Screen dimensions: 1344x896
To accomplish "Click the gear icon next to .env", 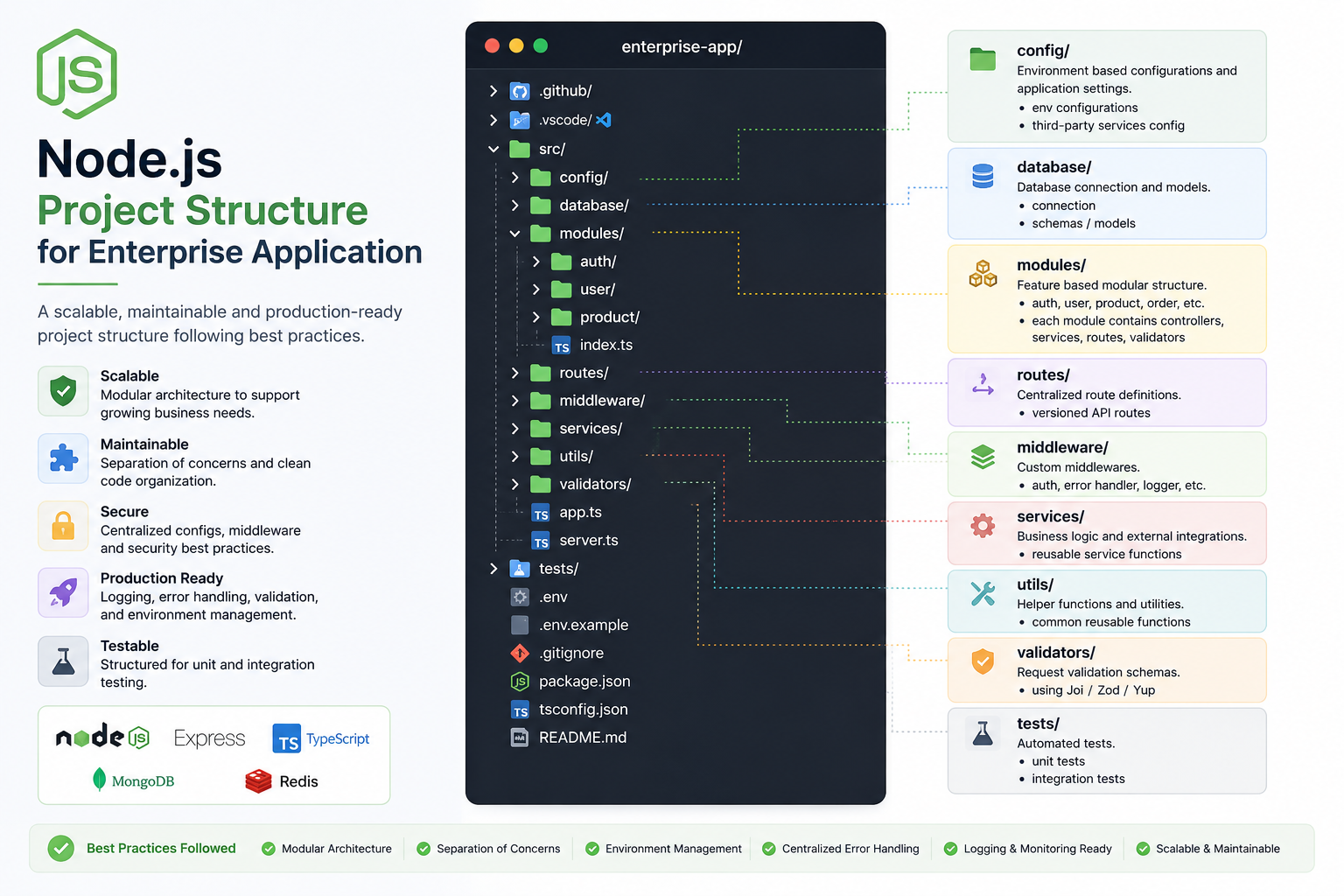I will [520, 597].
